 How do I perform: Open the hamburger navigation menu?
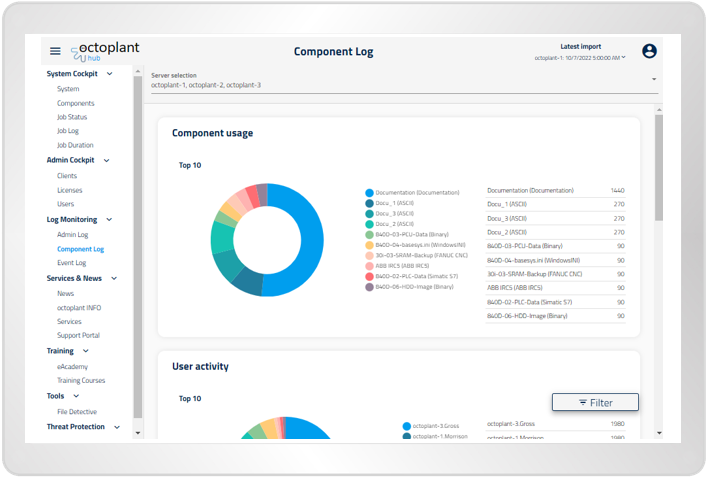[55, 51]
